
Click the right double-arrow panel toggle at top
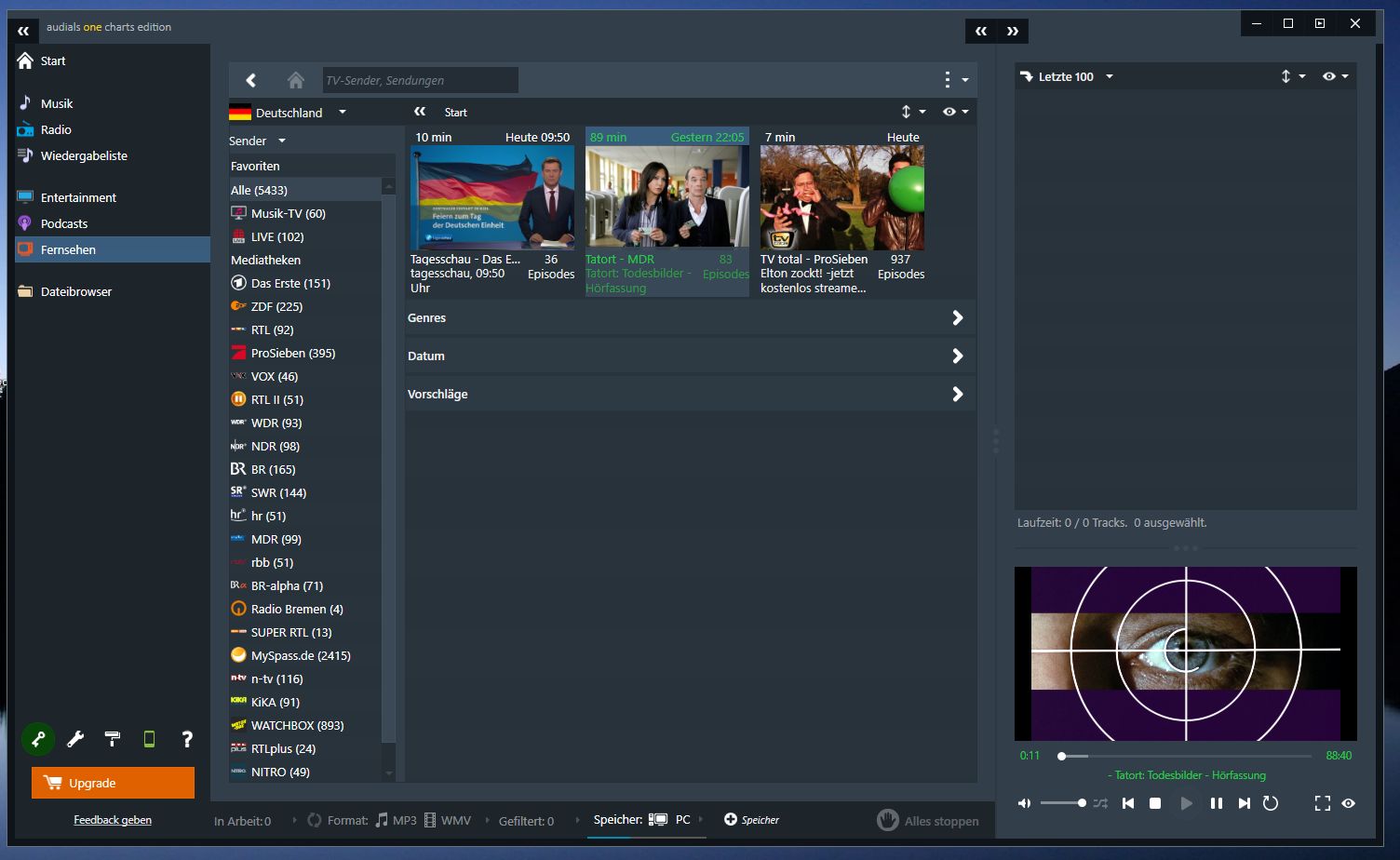pyautogui.click(x=1013, y=32)
